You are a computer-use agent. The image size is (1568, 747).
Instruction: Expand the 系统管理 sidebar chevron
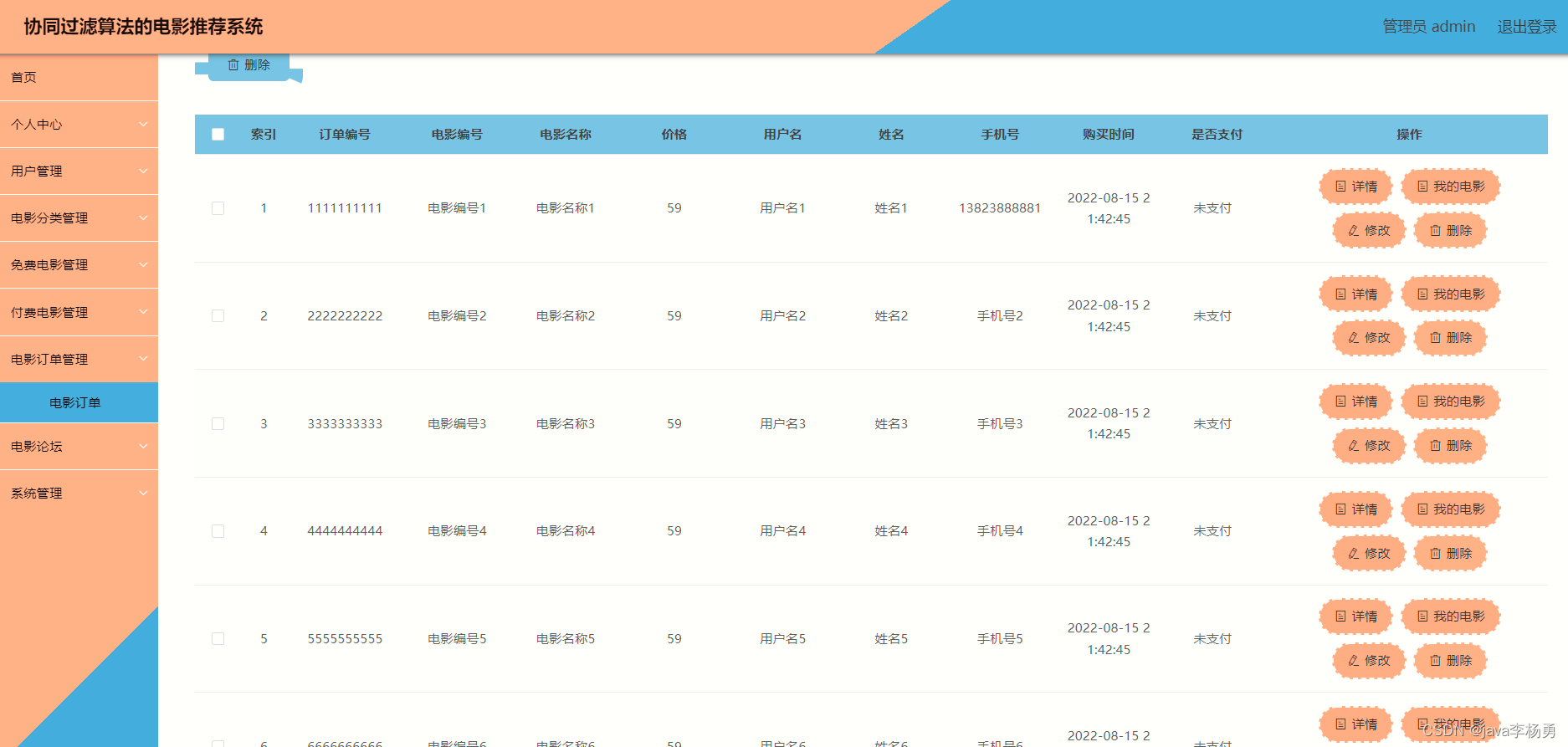143,494
